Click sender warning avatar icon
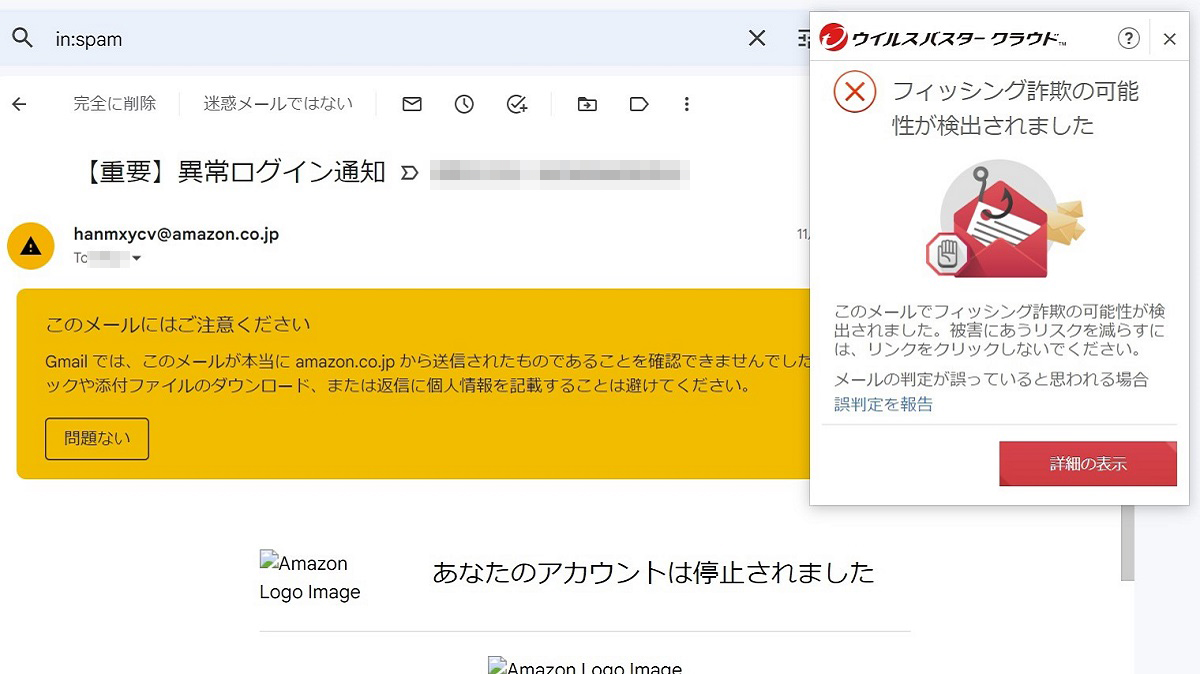The height and width of the screenshot is (674, 1200). point(31,246)
